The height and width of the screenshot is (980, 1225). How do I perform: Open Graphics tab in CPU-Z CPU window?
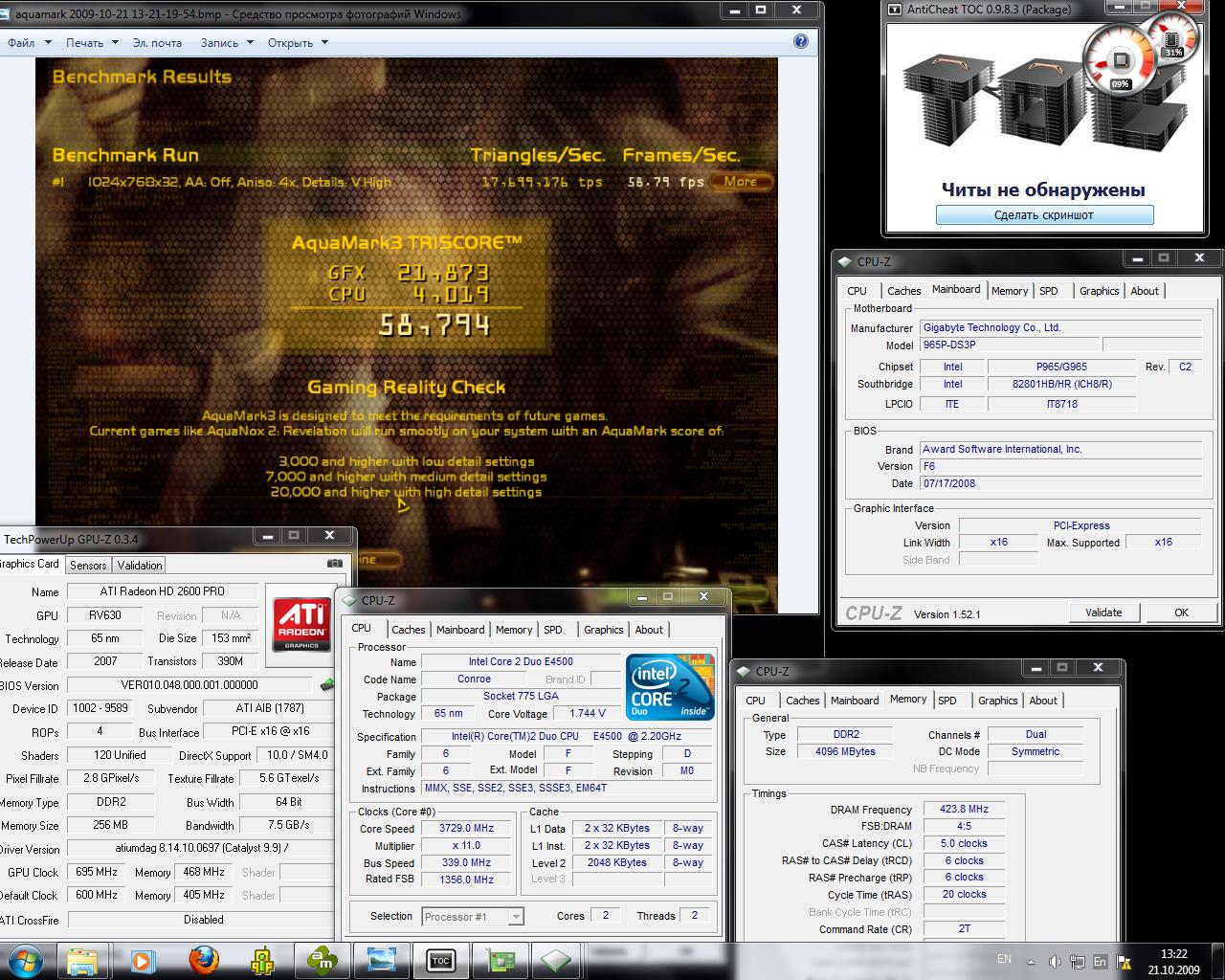[x=603, y=630]
